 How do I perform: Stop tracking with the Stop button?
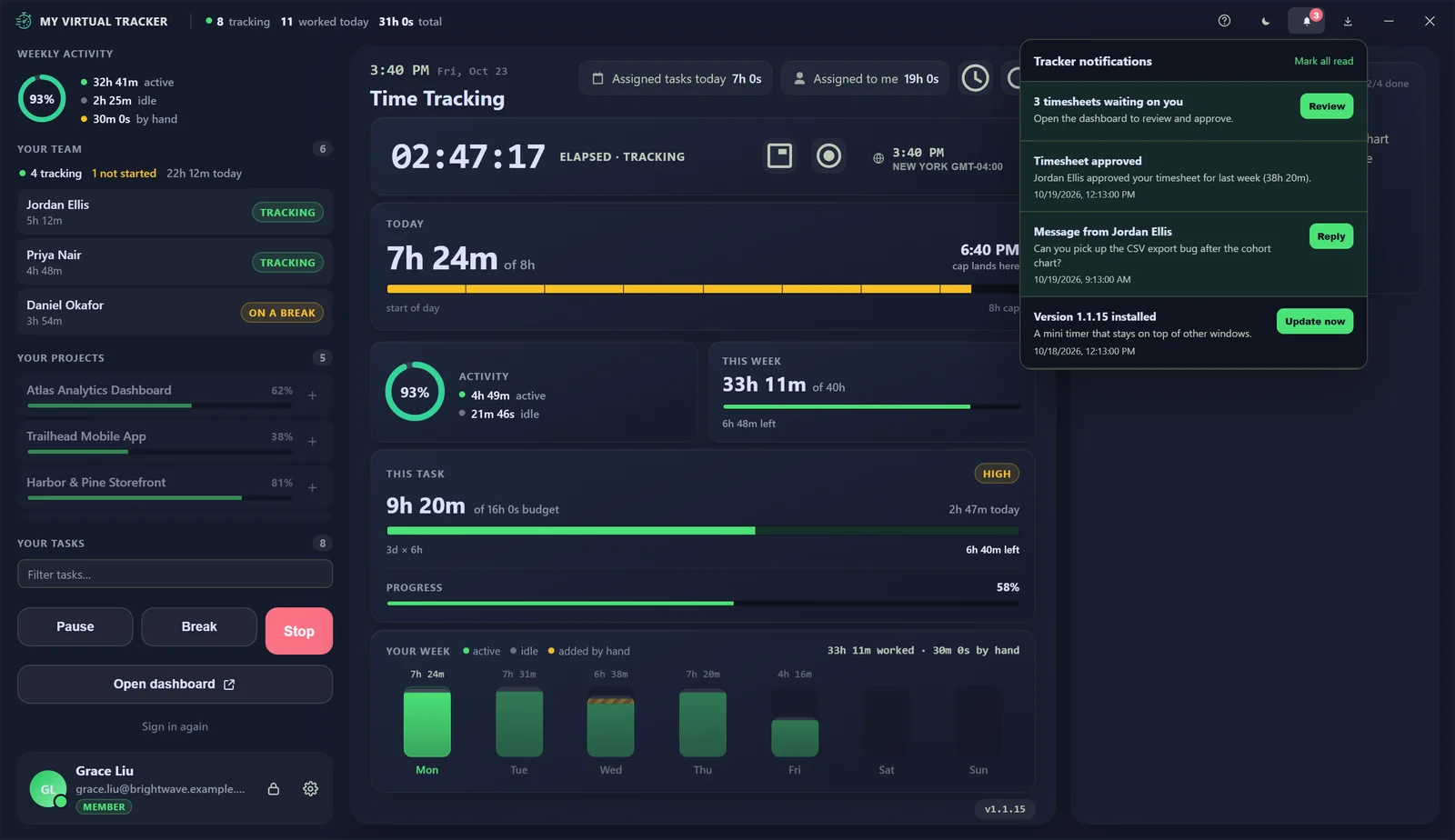pyautogui.click(x=299, y=631)
